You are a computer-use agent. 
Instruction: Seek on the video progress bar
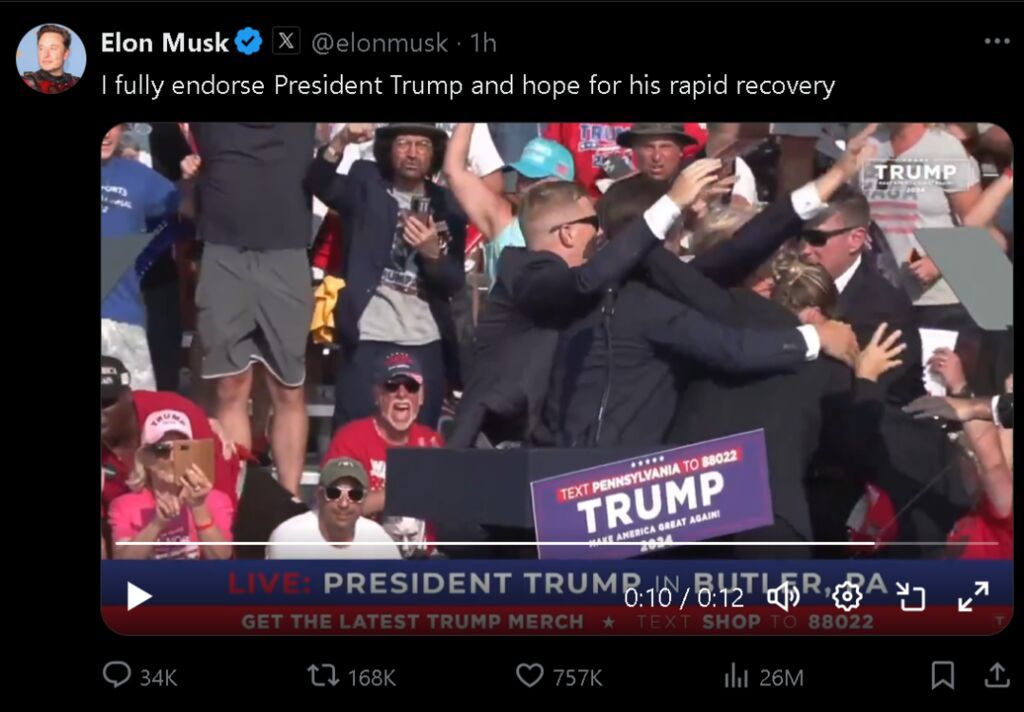(x=556, y=543)
